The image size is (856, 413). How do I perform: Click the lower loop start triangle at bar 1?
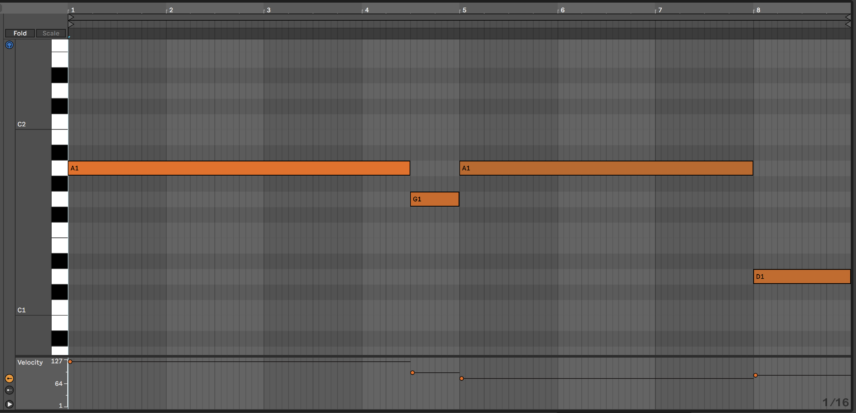coord(71,24)
